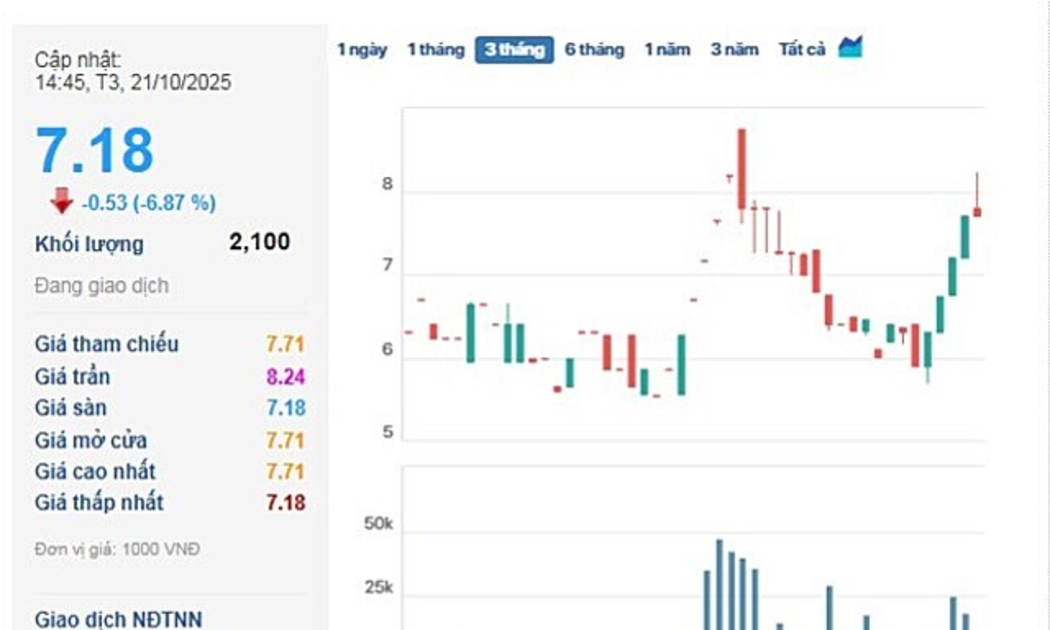The image size is (1050, 630).
Task: Click the -0.53 (-6.87 %) change text
Action: (148, 203)
